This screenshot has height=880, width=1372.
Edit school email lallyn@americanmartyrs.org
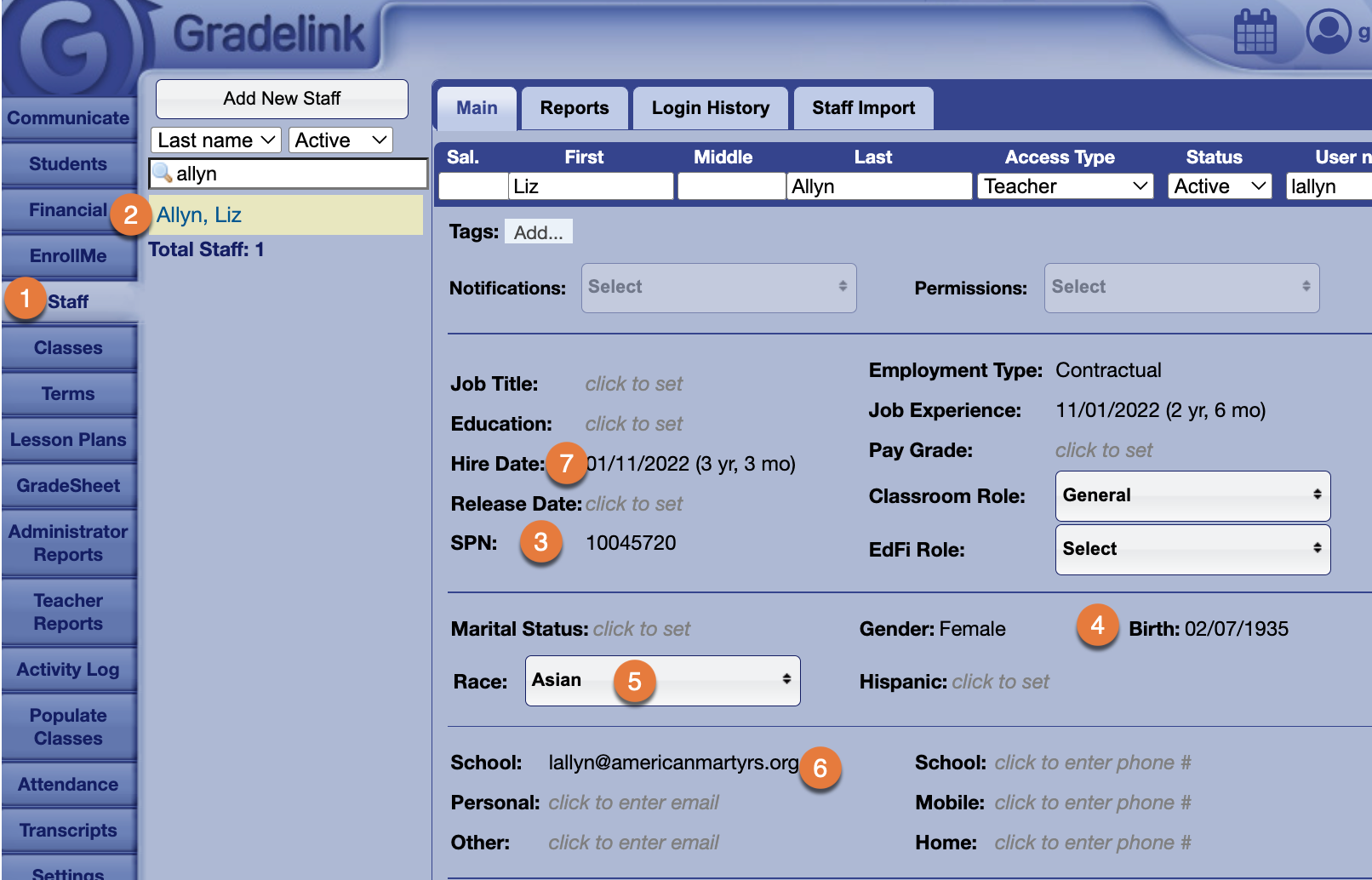673,763
